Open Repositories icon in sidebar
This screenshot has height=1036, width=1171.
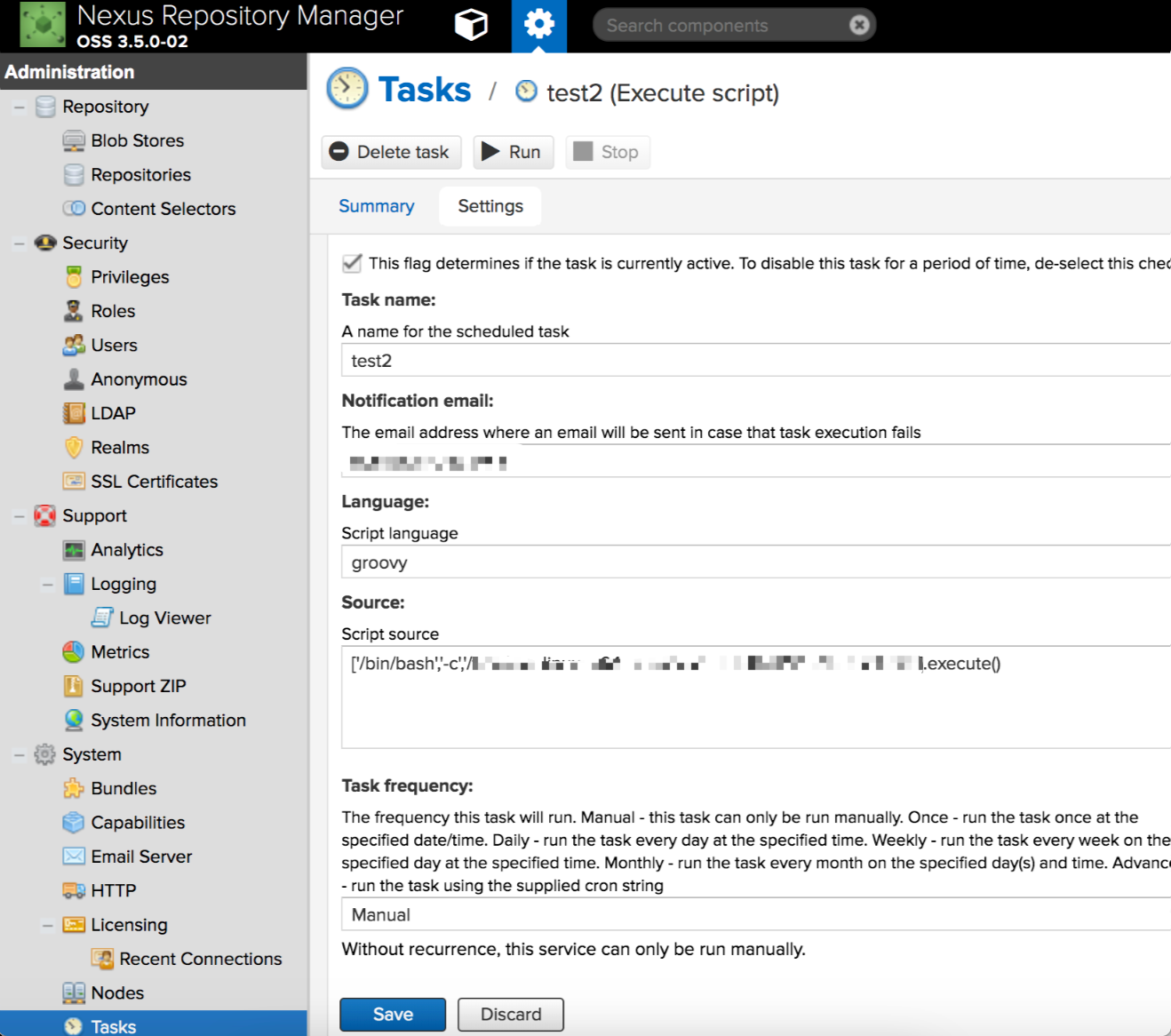pos(74,175)
